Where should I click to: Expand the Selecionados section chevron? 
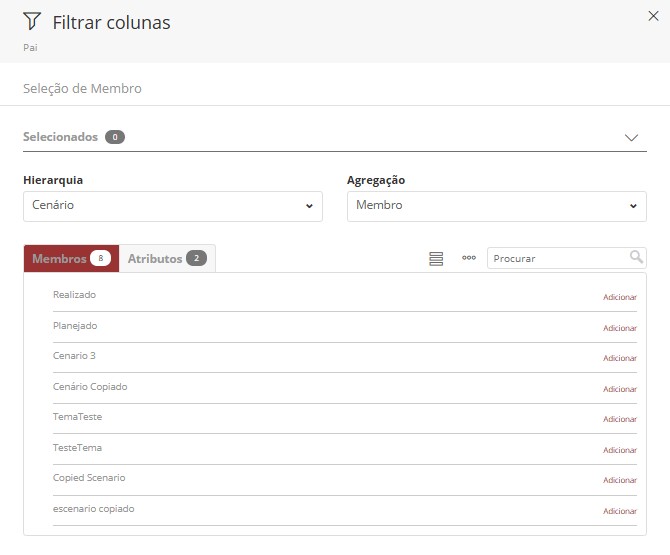tap(631, 138)
